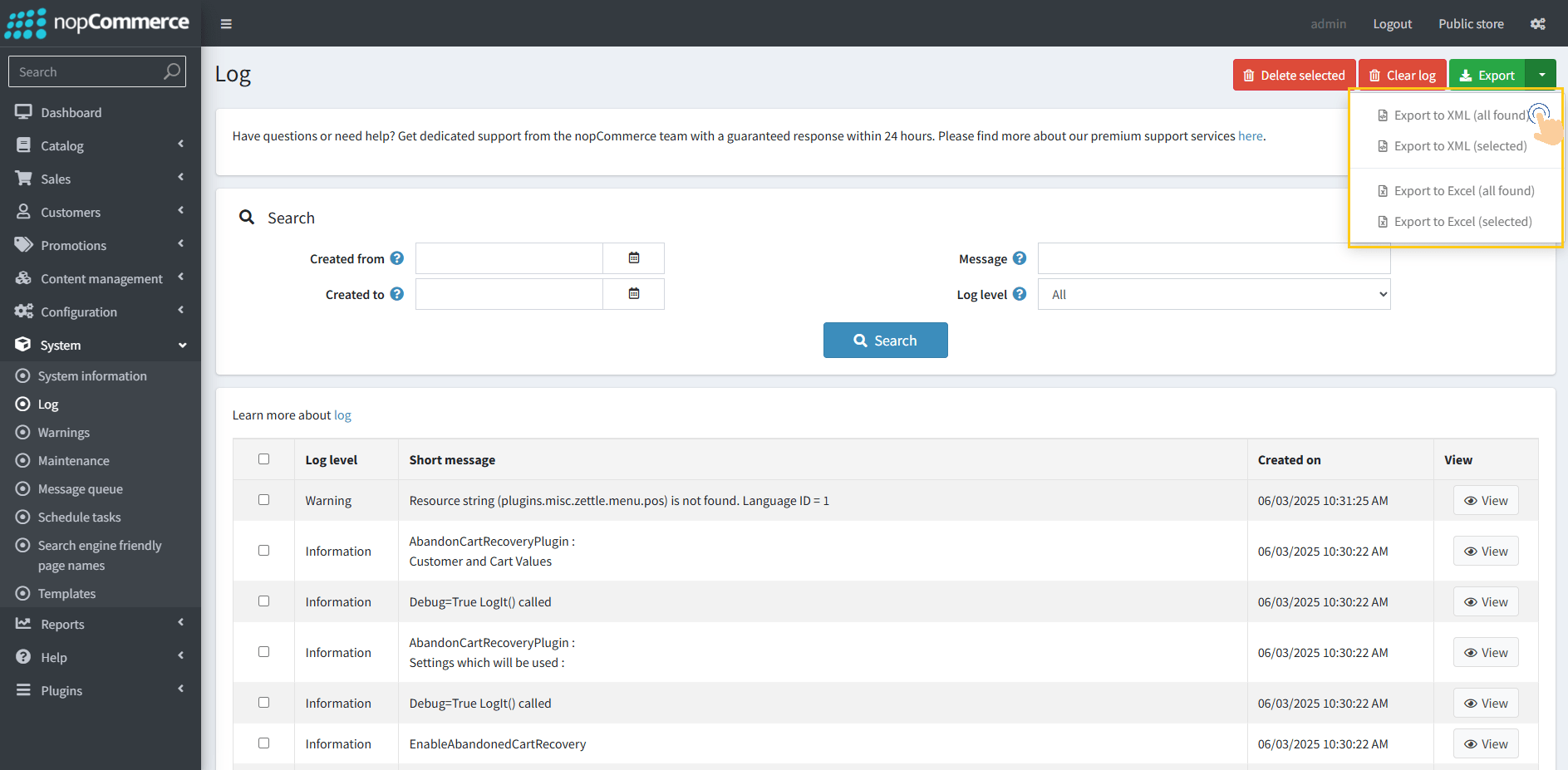Screen dimensions: 1568x770
Task: Type in the Message input field
Action: (1213, 259)
